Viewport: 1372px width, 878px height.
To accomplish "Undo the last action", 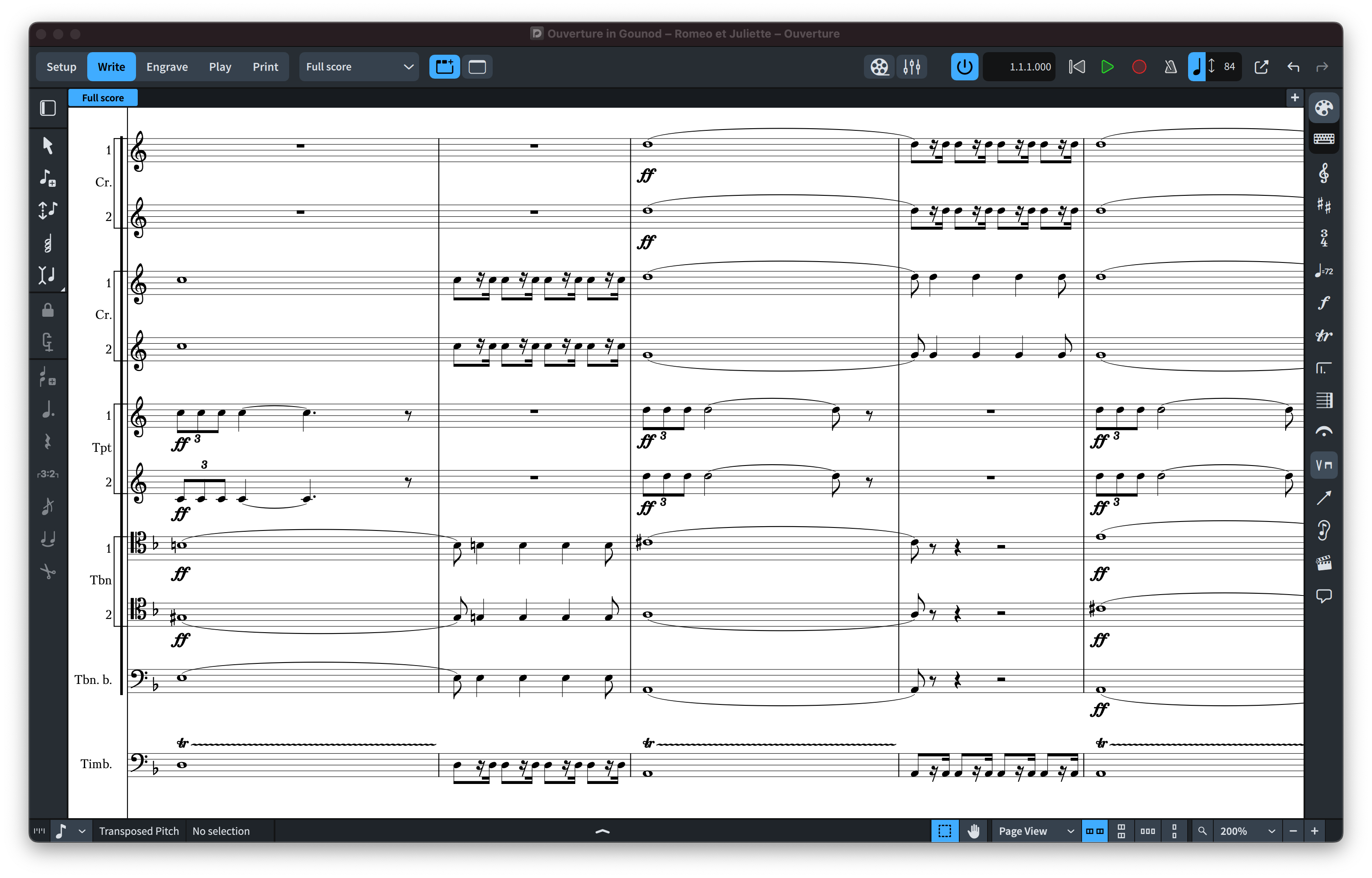I will (1293, 67).
